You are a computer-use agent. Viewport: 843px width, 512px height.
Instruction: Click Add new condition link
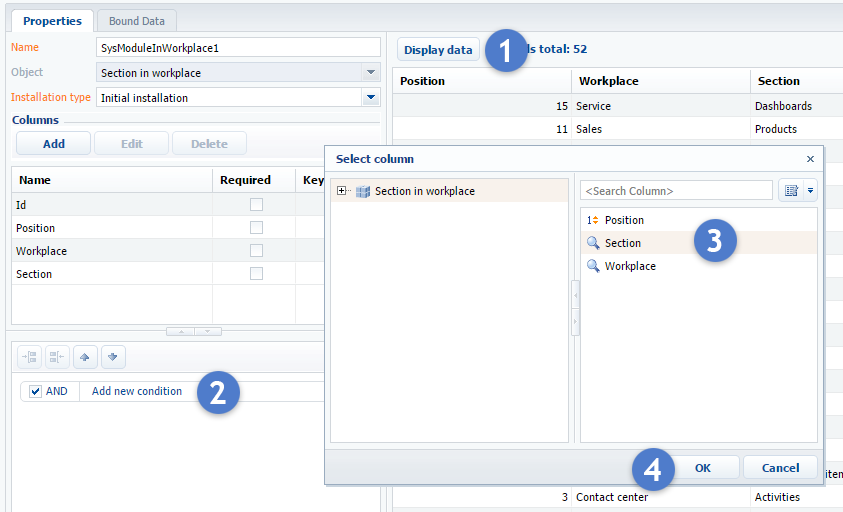click(x=137, y=391)
